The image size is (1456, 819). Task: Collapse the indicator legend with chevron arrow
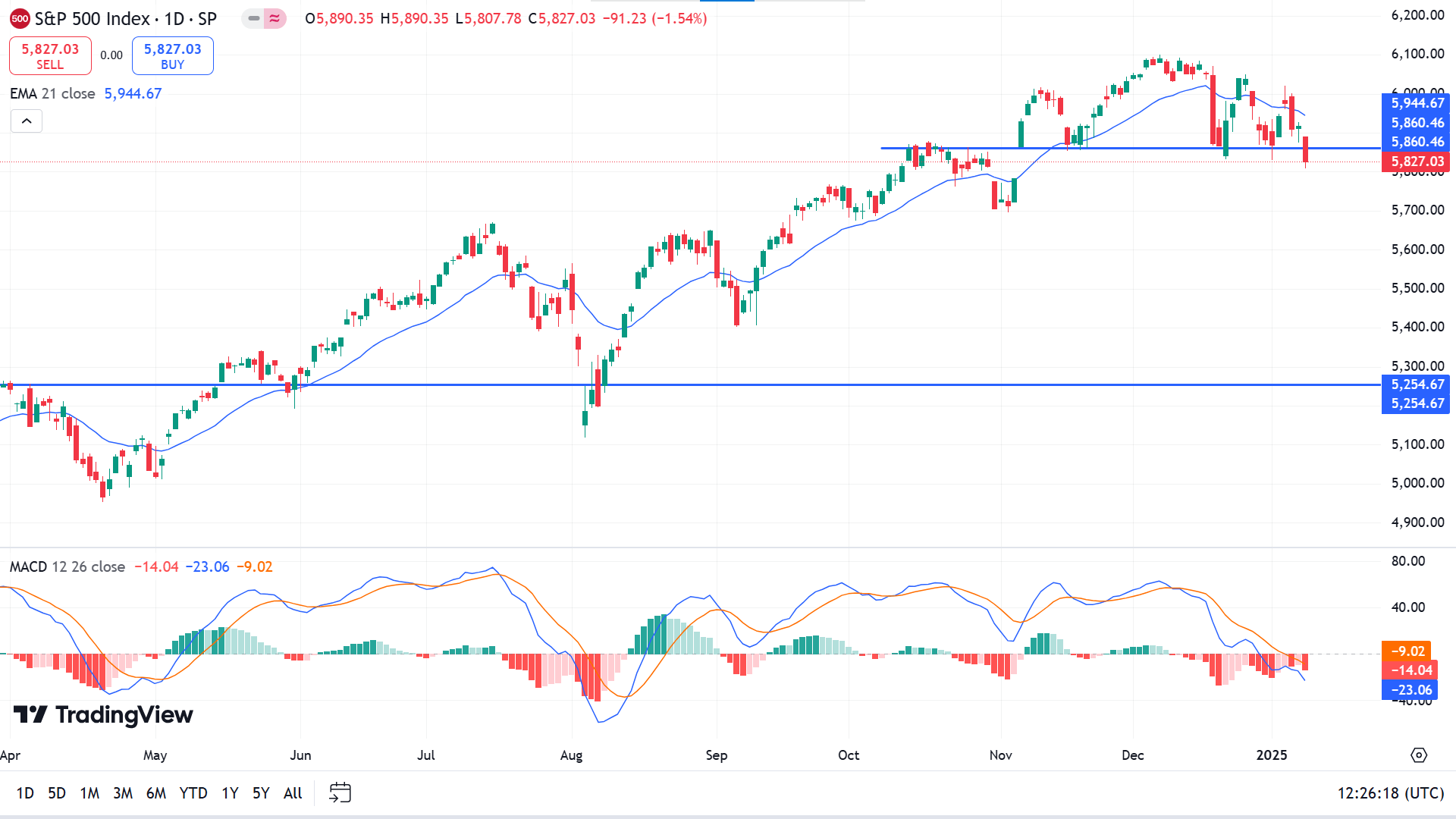pyautogui.click(x=27, y=121)
